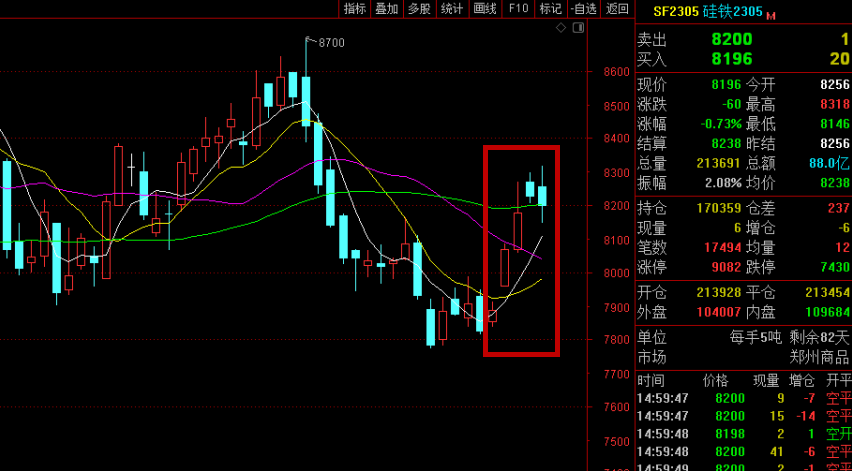The height and width of the screenshot is (471, 852).
Task: Click the last candlestick inside the red box
Action: (x=543, y=194)
